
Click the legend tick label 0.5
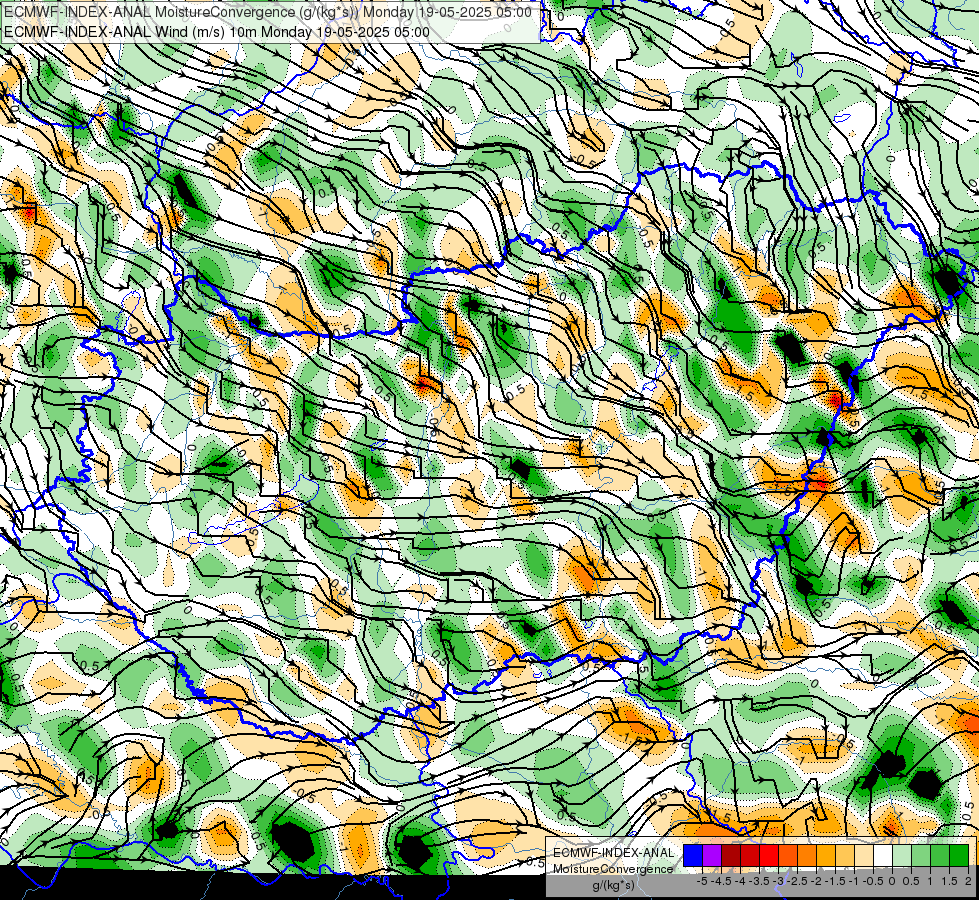click(911, 881)
